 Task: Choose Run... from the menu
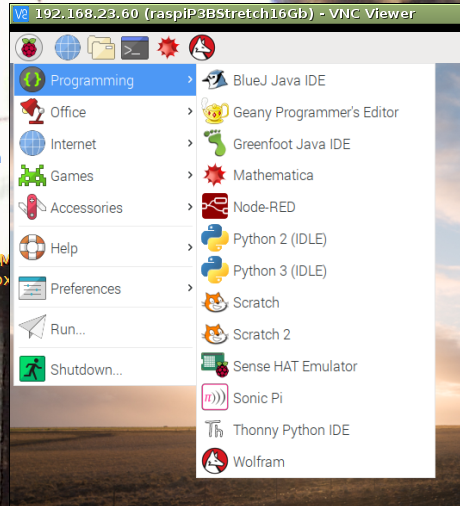[x=105, y=329]
